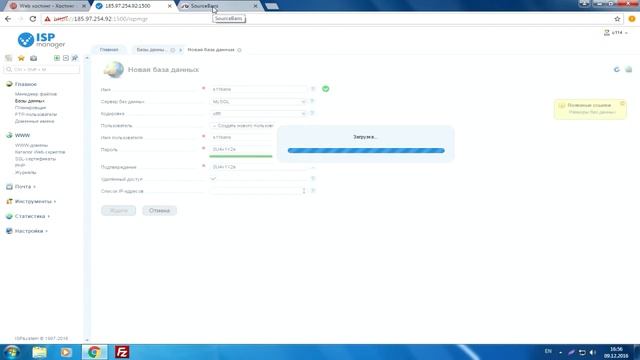
Task: Click the security warning icon in address bar
Action: point(47,19)
